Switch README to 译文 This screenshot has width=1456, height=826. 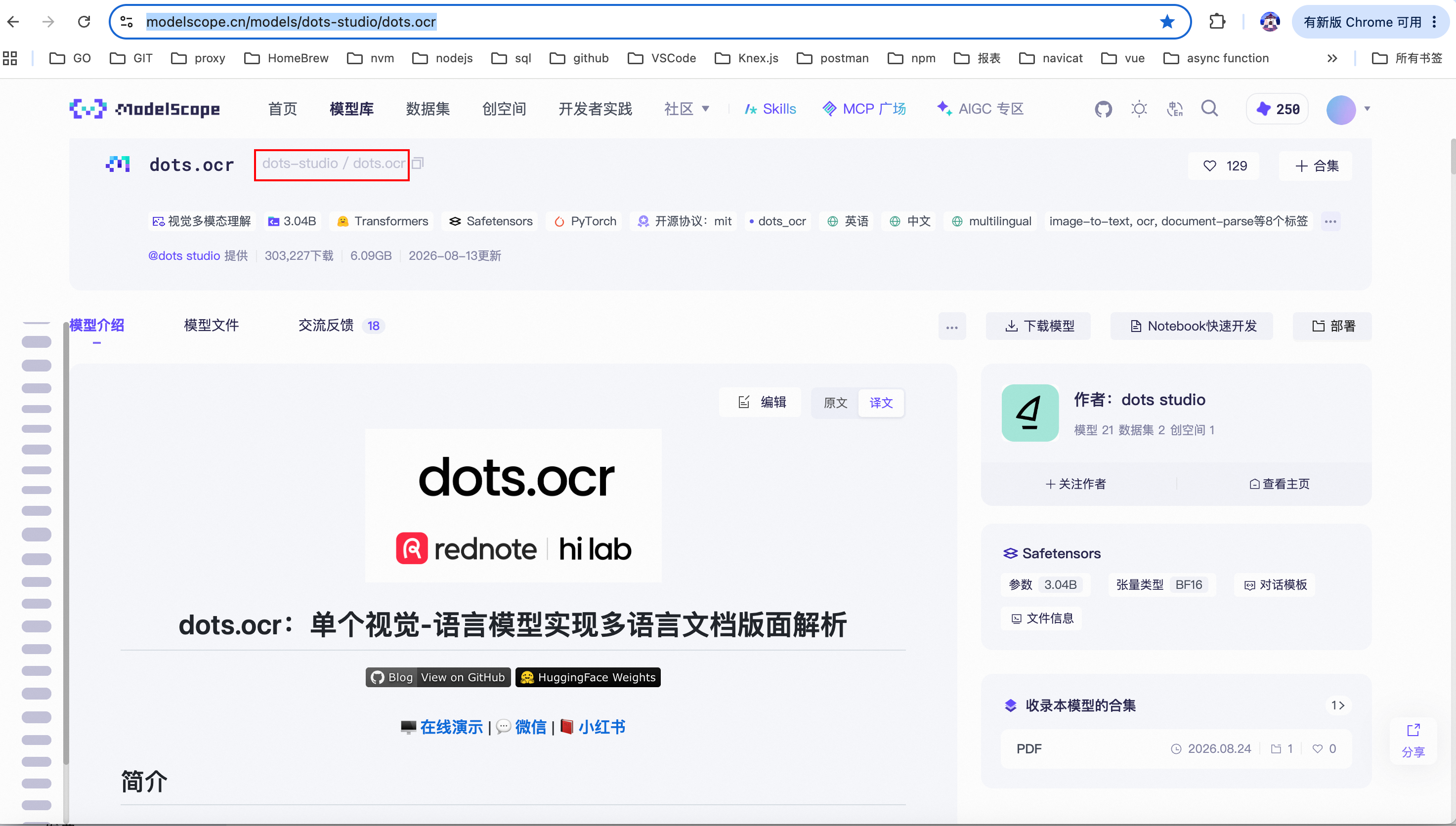881,403
